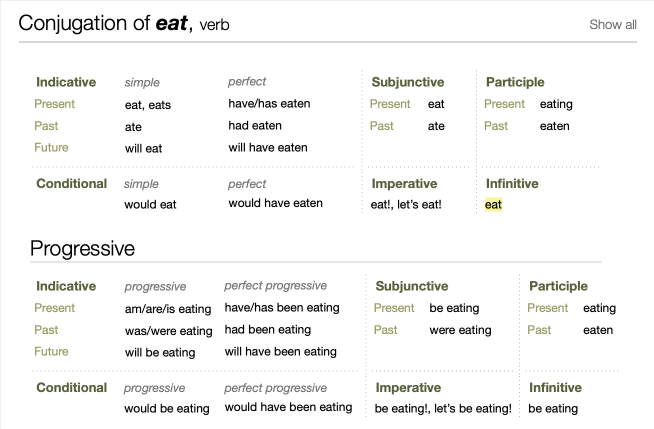The width and height of the screenshot is (654, 429).
Task: Click the Progressive section heading
Action: coord(82,248)
